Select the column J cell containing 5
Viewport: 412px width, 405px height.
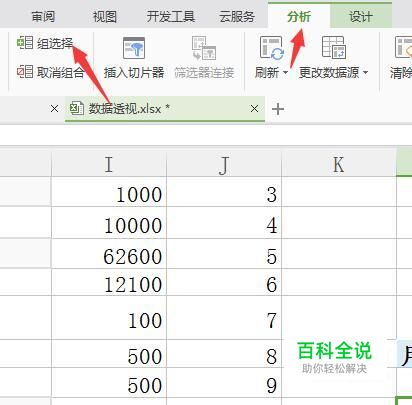224,253
